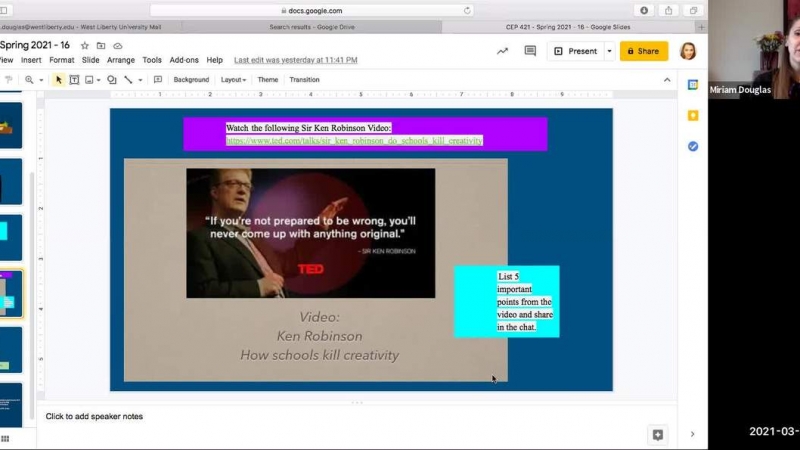The width and height of the screenshot is (800, 450).
Task: Click the Background button in toolbar
Action: 191,80
